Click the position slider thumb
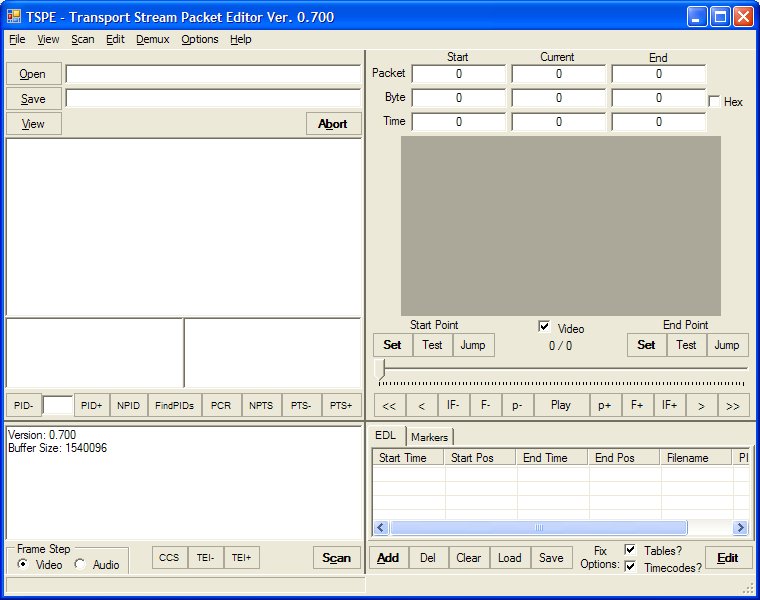 click(x=380, y=369)
